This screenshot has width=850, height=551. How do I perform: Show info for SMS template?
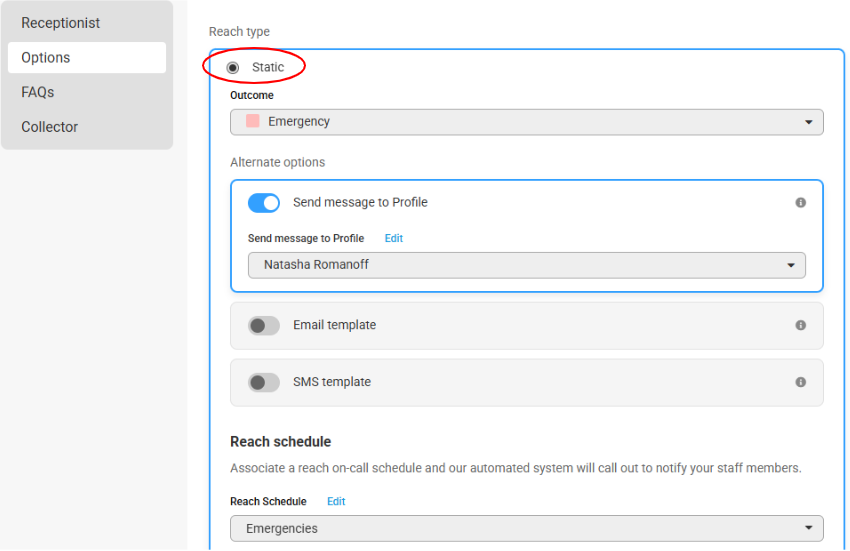pyautogui.click(x=800, y=382)
